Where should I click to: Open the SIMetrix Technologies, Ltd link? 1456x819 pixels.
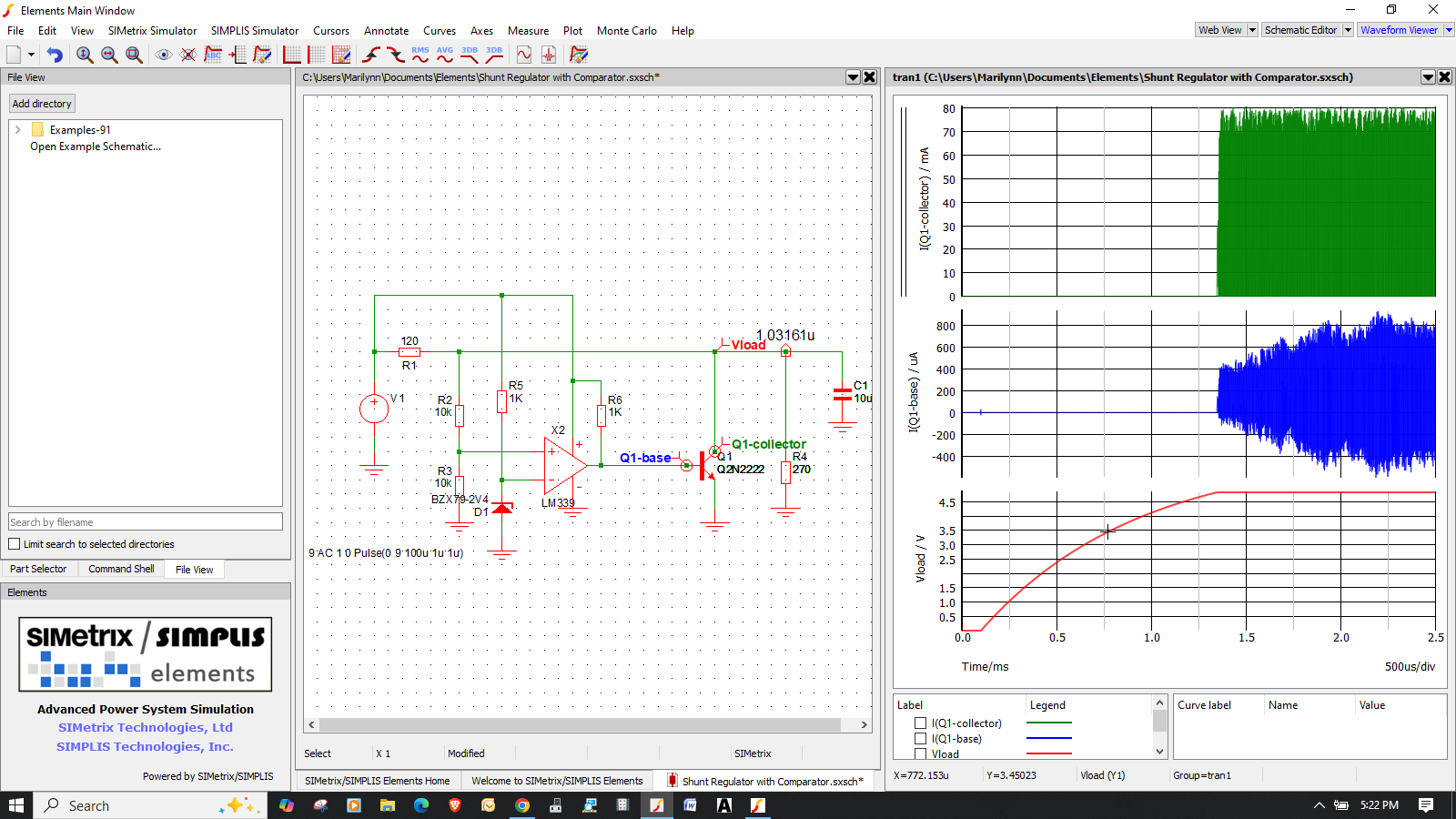click(x=146, y=727)
